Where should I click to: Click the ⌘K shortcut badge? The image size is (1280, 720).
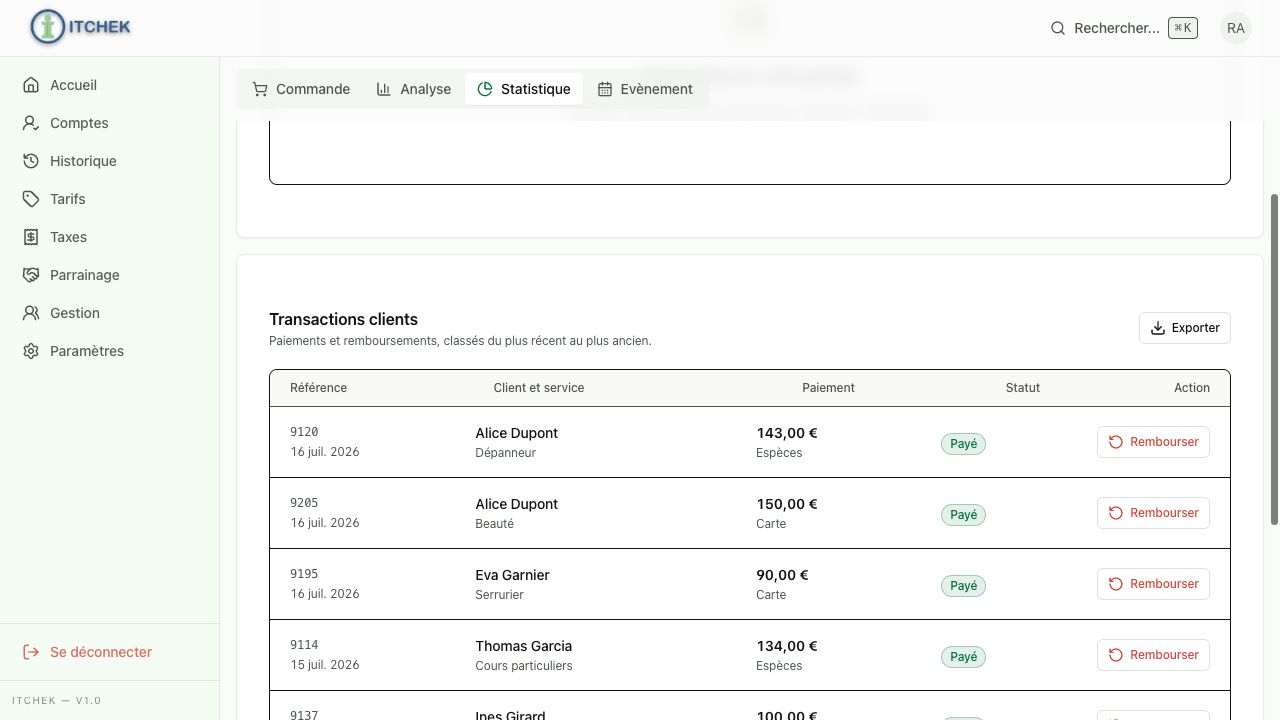tap(1183, 28)
